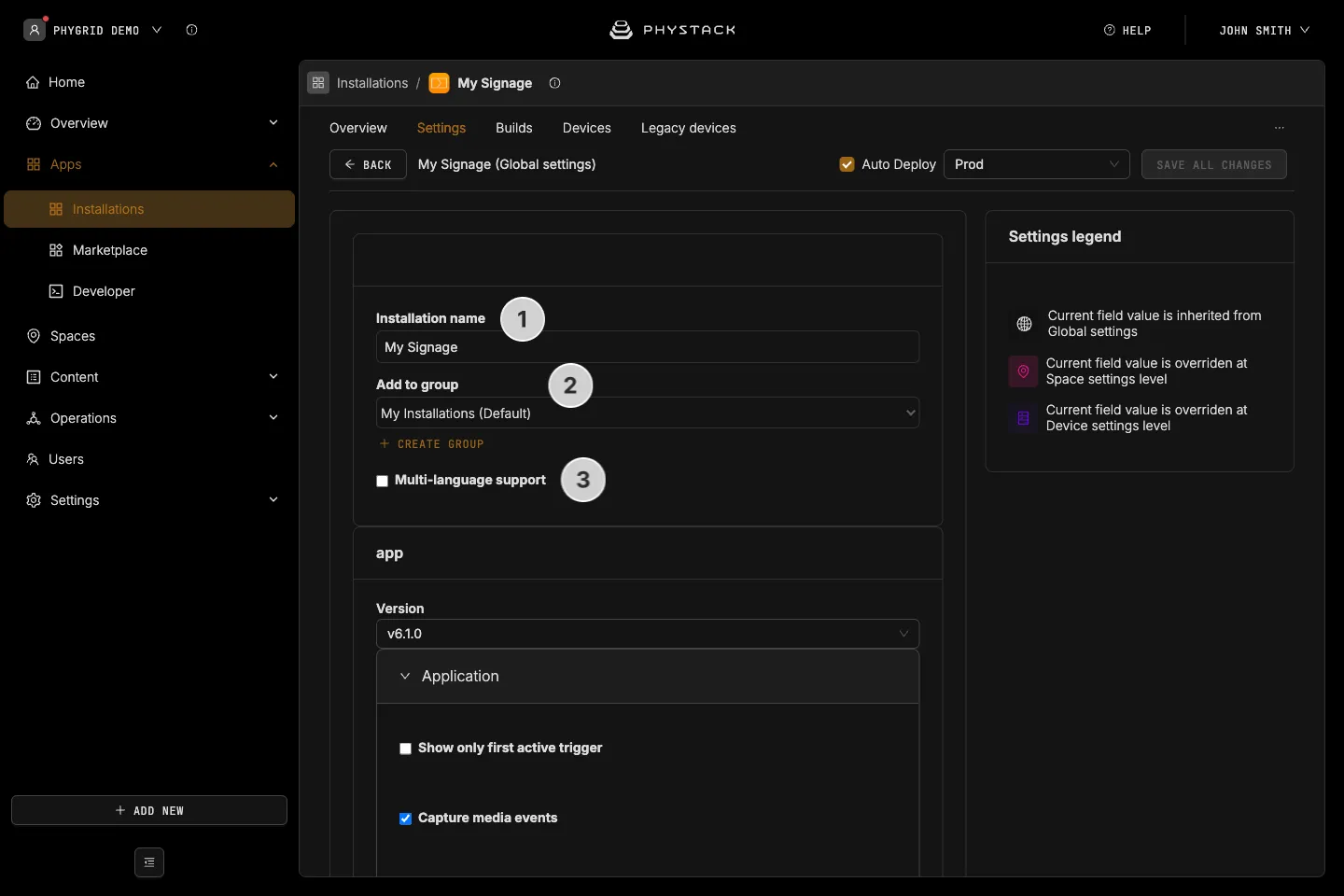Click the info icon next to PHYGRID DEMO
Image resolution: width=1344 pixels, height=896 pixels.
tap(191, 30)
